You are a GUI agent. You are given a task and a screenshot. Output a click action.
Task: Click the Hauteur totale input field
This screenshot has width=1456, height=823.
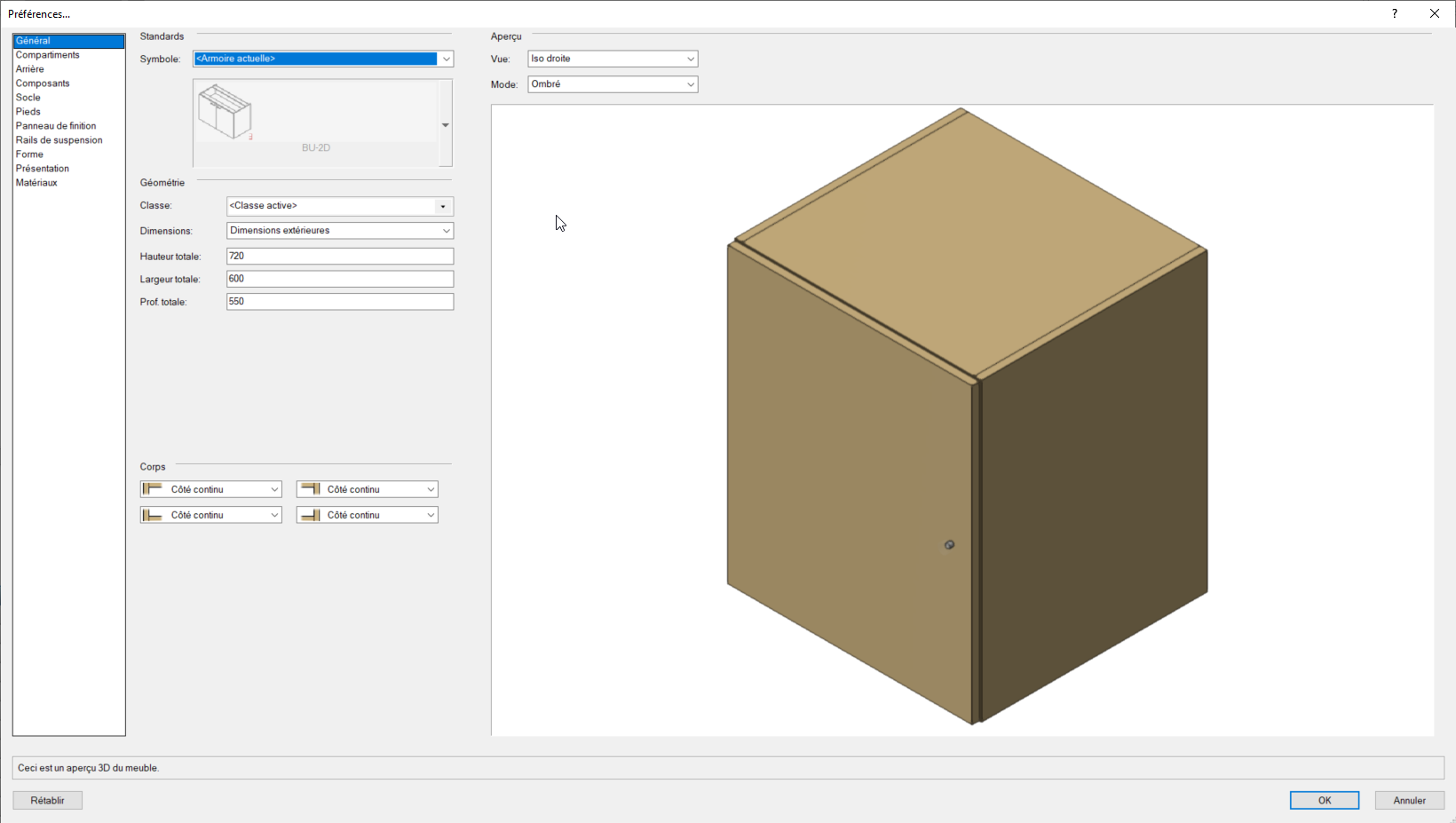[340, 256]
